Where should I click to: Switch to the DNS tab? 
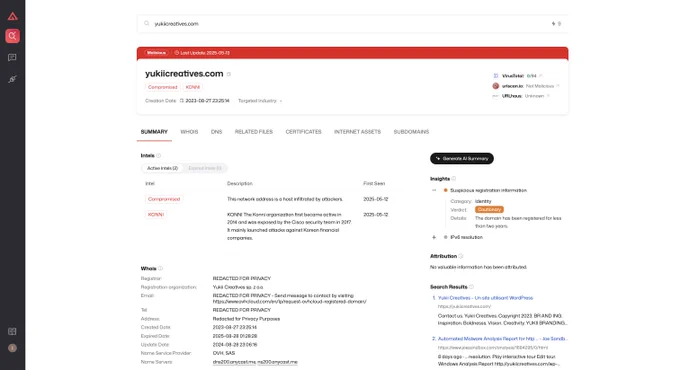click(216, 132)
